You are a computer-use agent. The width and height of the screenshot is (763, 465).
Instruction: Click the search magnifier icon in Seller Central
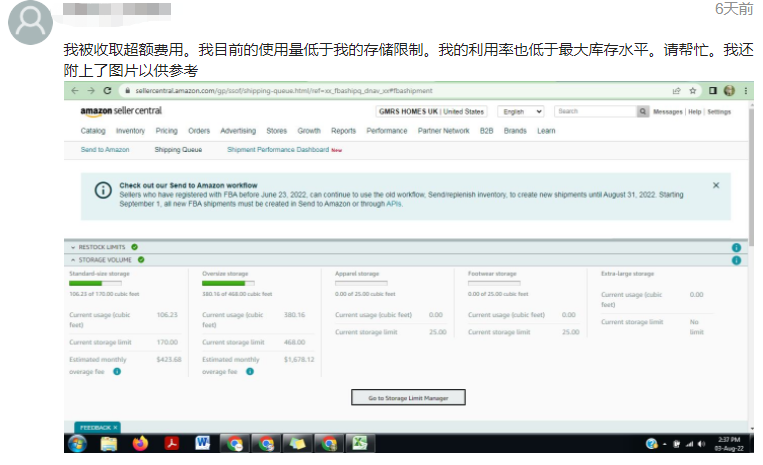[x=642, y=111]
